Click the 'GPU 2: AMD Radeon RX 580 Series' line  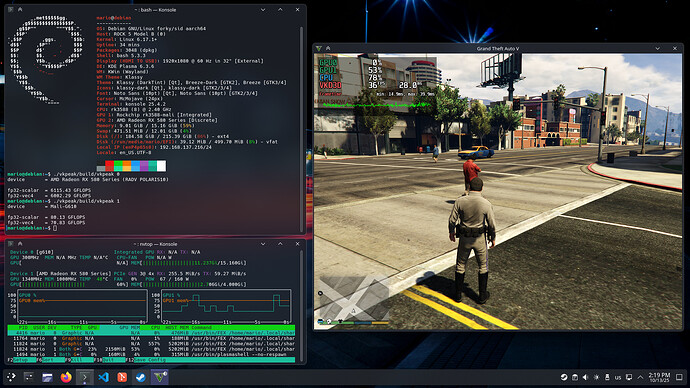[157, 120]
